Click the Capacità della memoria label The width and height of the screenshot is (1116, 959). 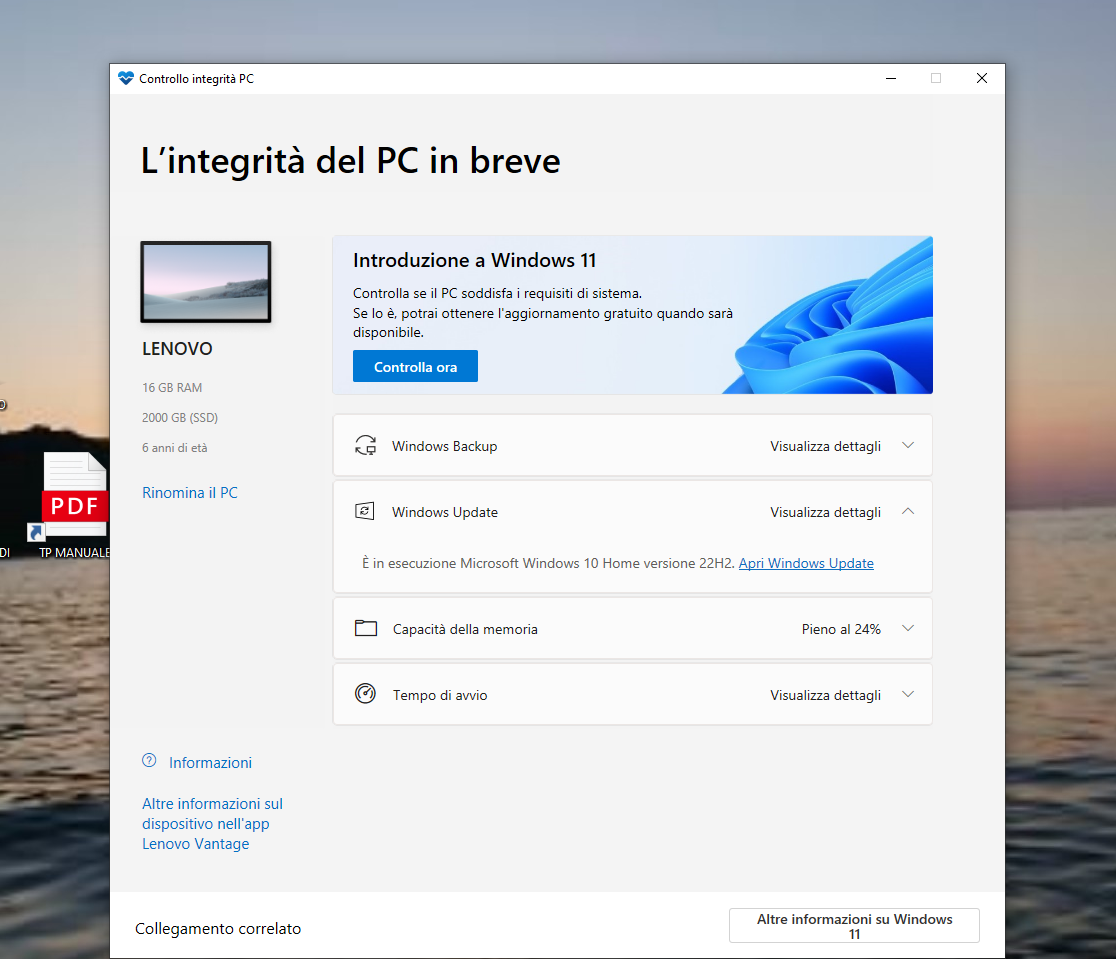coord(465,629)
